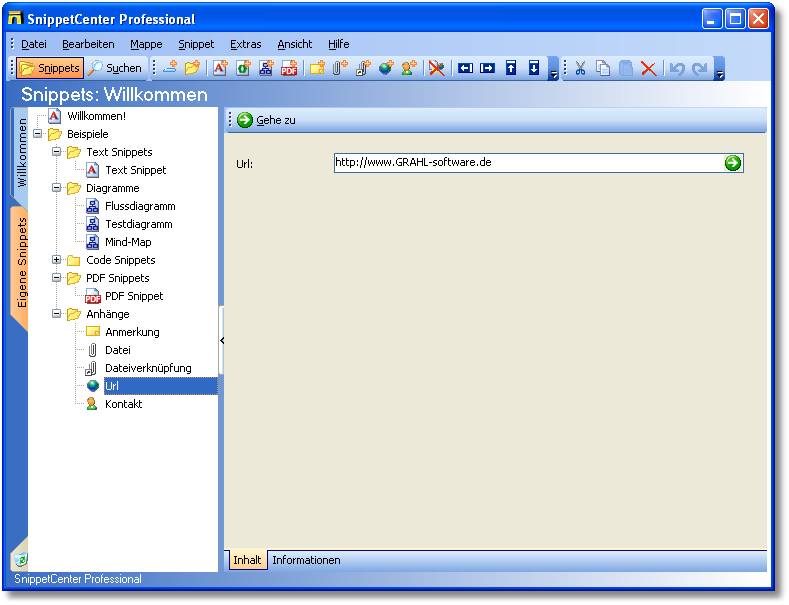Viewport: 789px width, 605px height.
Task: Select the Anmerkung item
Action: (132, 332)
